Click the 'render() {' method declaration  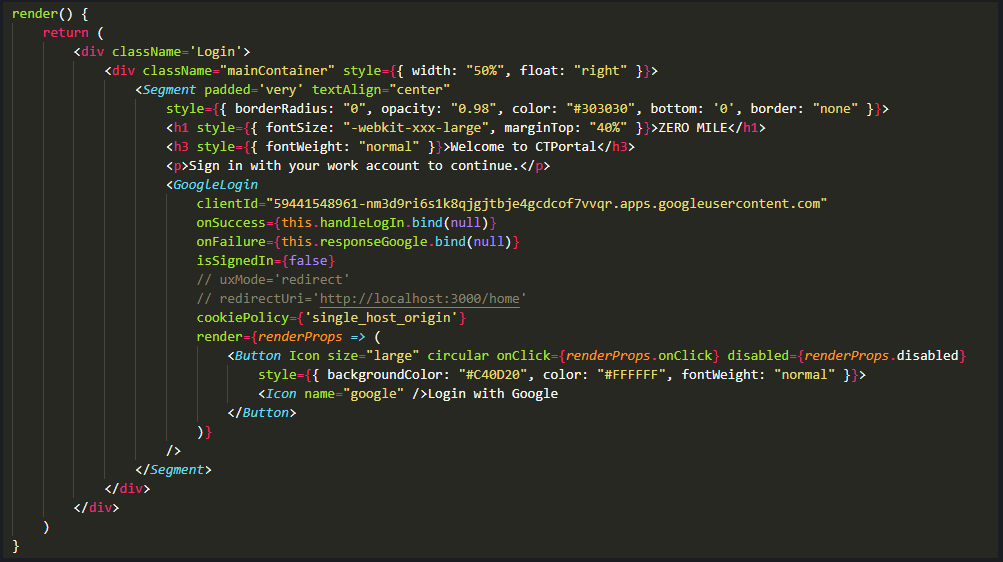point(50,13)
